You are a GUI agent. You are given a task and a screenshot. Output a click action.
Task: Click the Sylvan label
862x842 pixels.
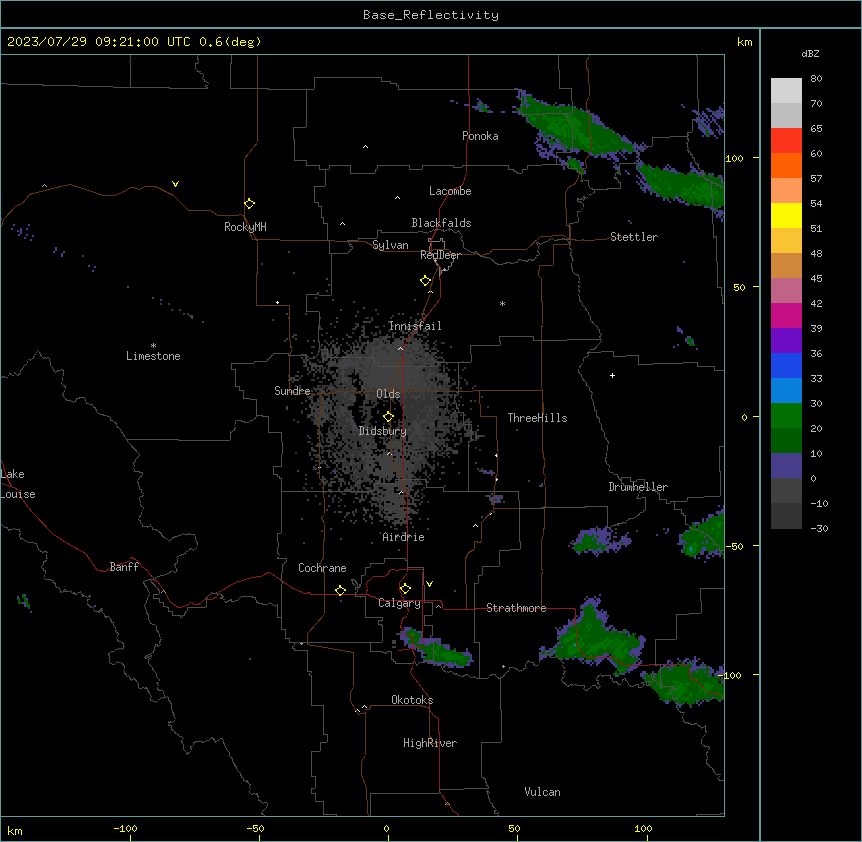390,245
